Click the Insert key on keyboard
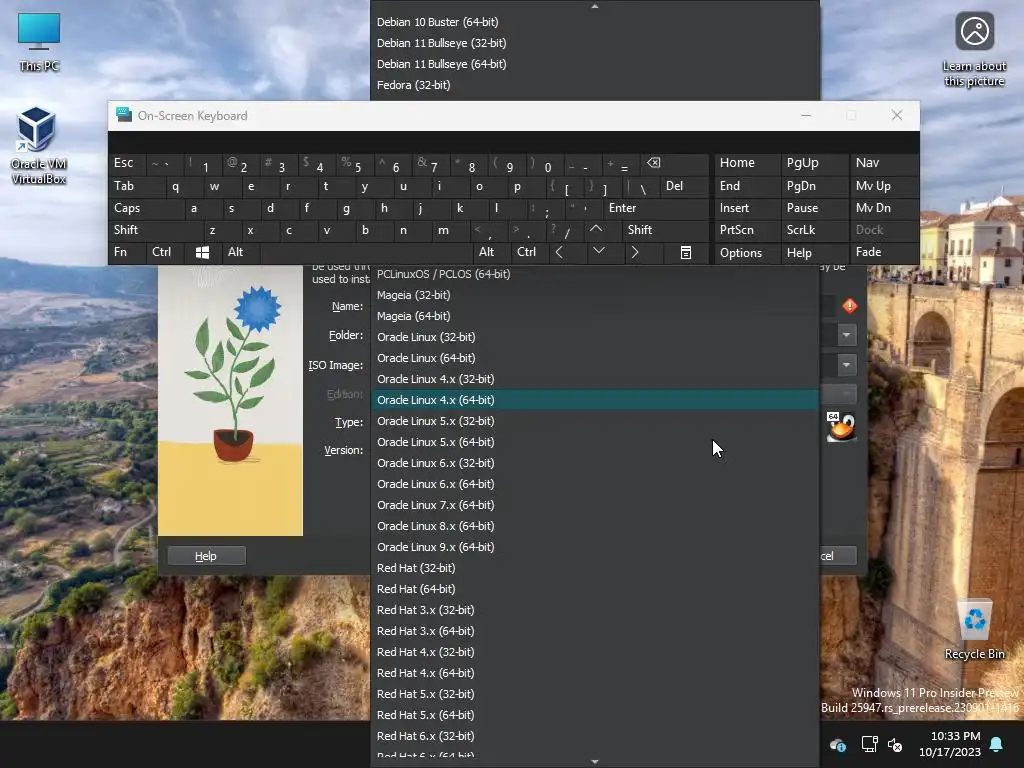 tap(747, 208)
